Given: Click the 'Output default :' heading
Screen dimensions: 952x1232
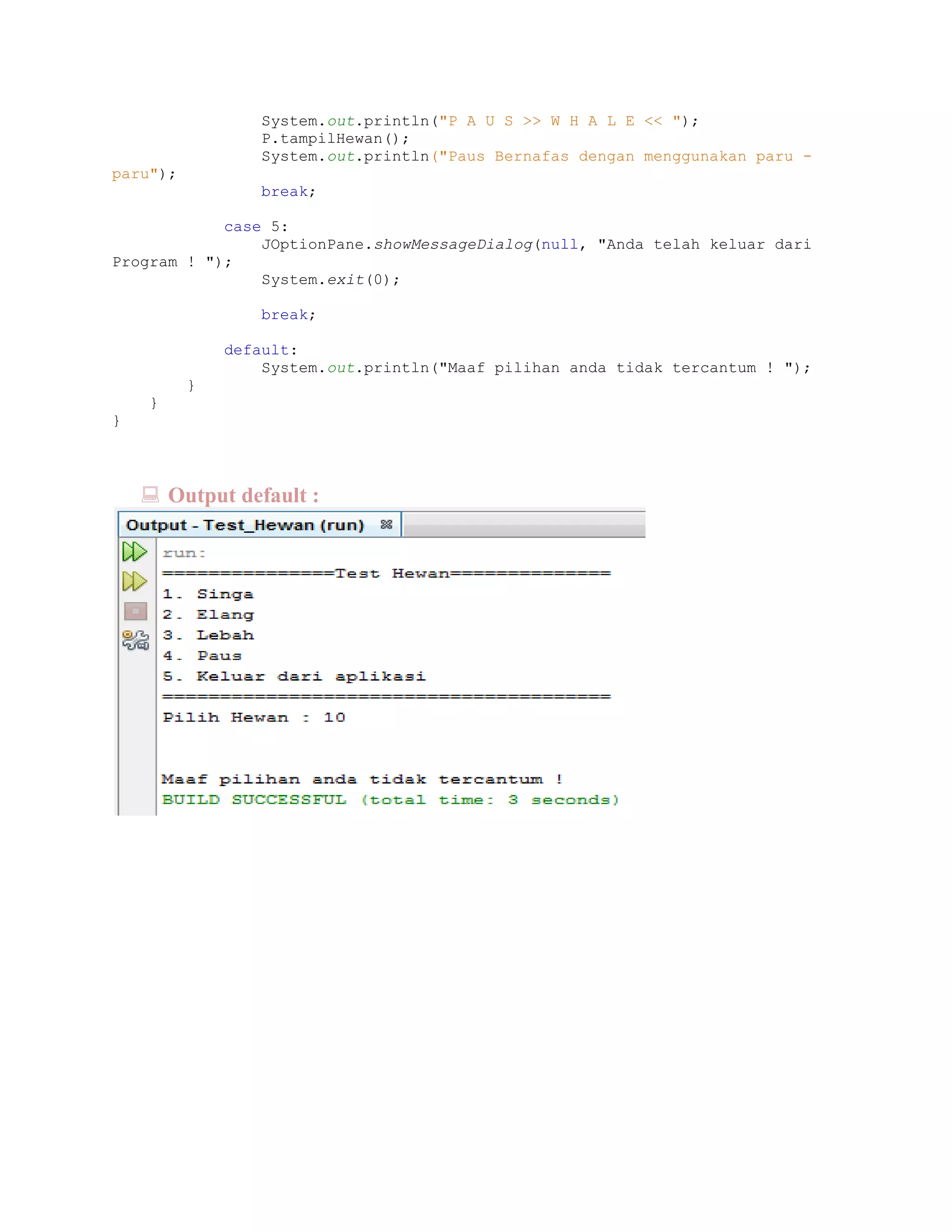Looking at the screenshot, I should [x=244, y=495].
